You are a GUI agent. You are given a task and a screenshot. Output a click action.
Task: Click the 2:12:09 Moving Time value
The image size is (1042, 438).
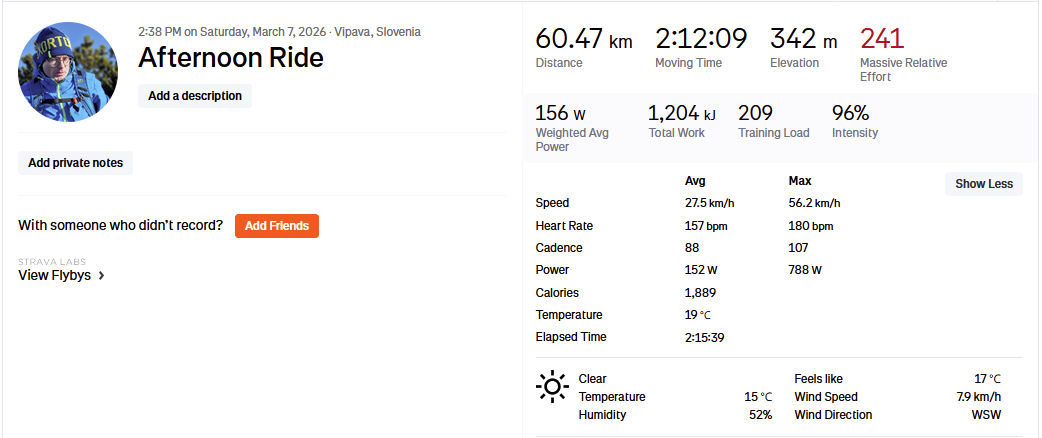click(701, 39)
